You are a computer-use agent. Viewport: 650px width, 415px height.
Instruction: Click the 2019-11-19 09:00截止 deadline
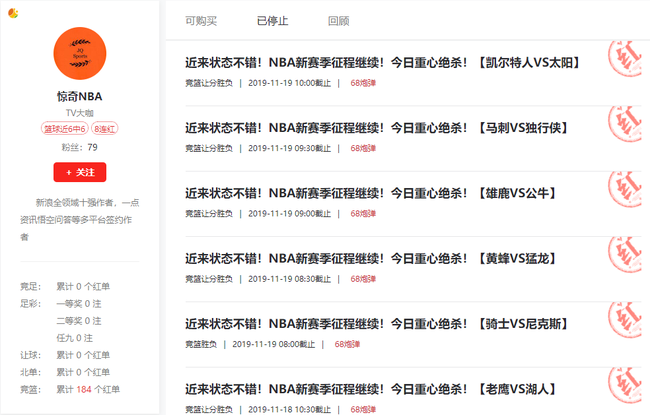click(x=290, y=214)
